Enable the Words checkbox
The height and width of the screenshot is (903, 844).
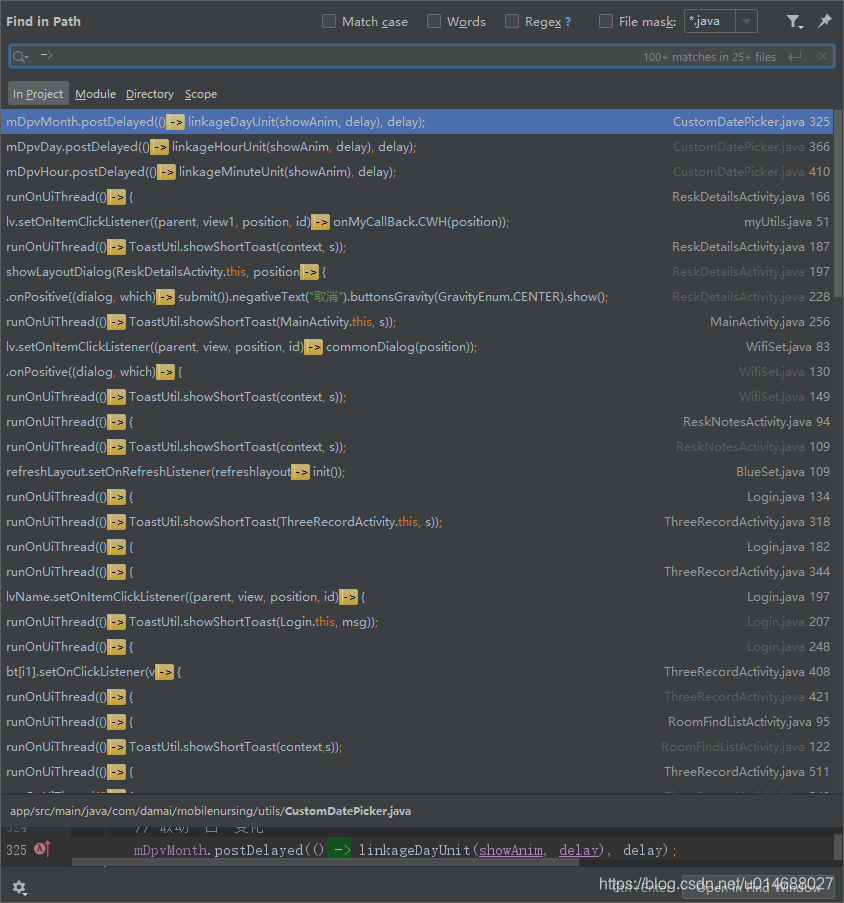click(434, 20)
